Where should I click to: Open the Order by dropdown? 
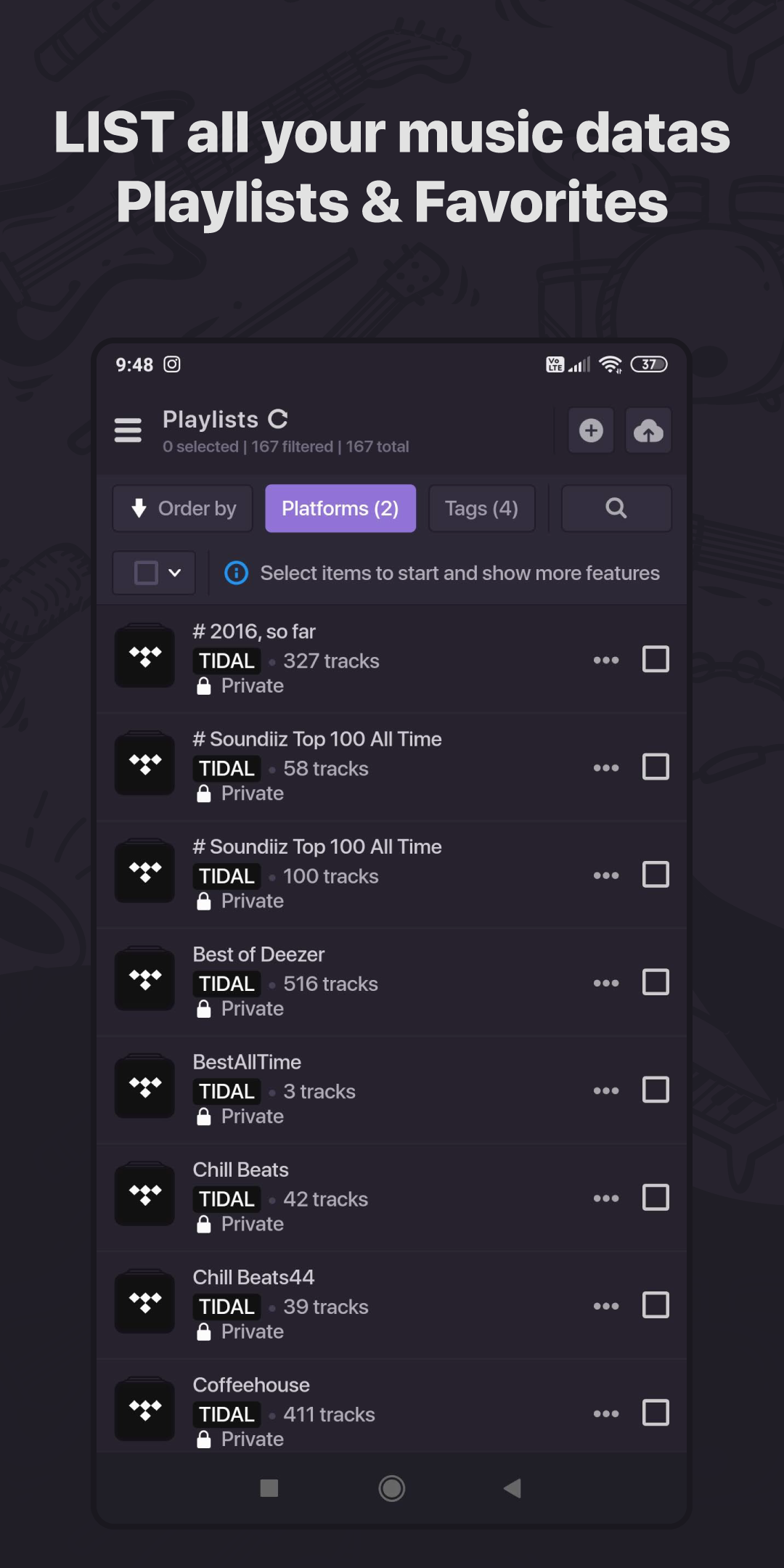click(x=181, y=508)
